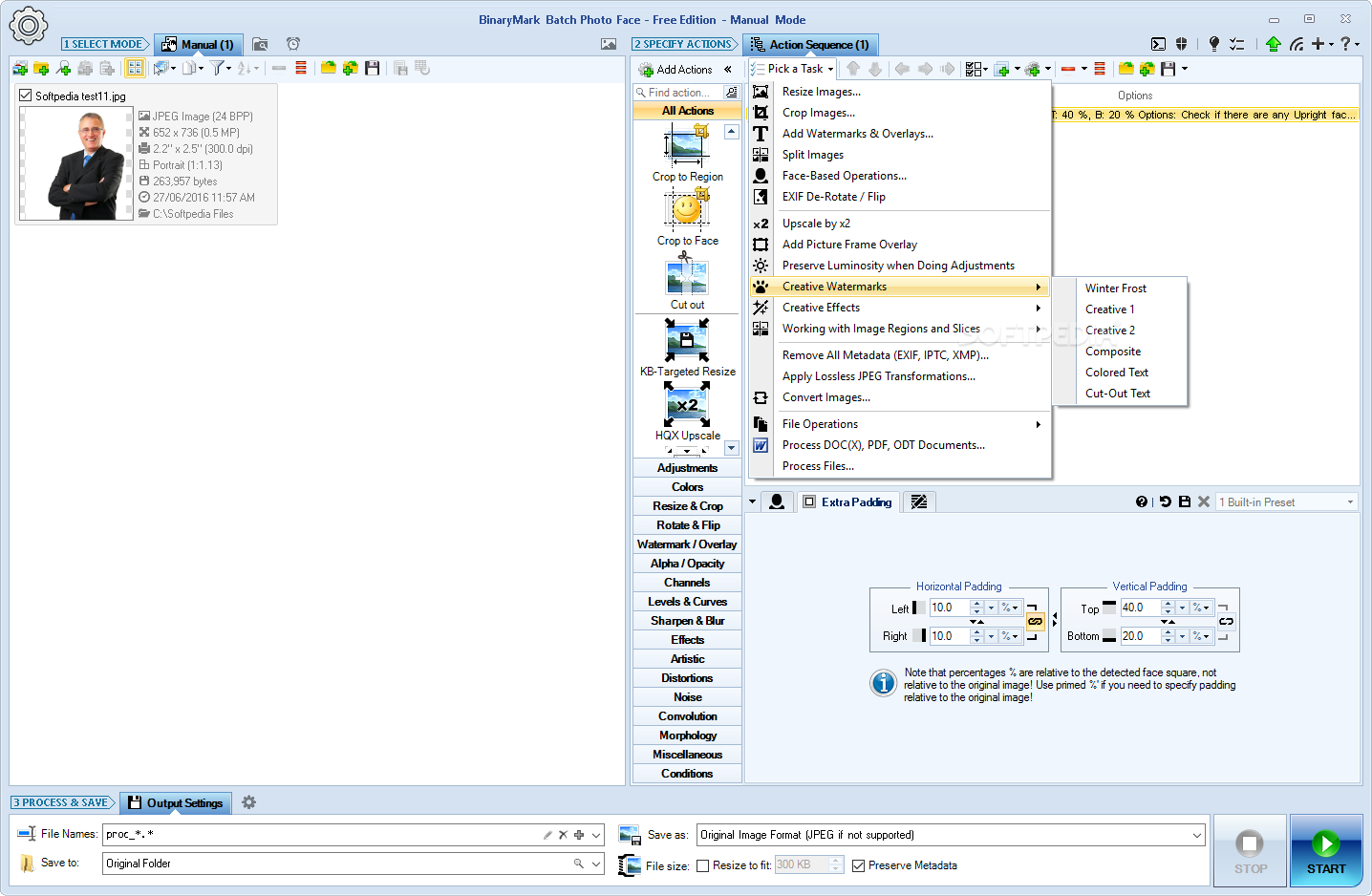Choose Resize Images... from the task menu

[900, 92]
